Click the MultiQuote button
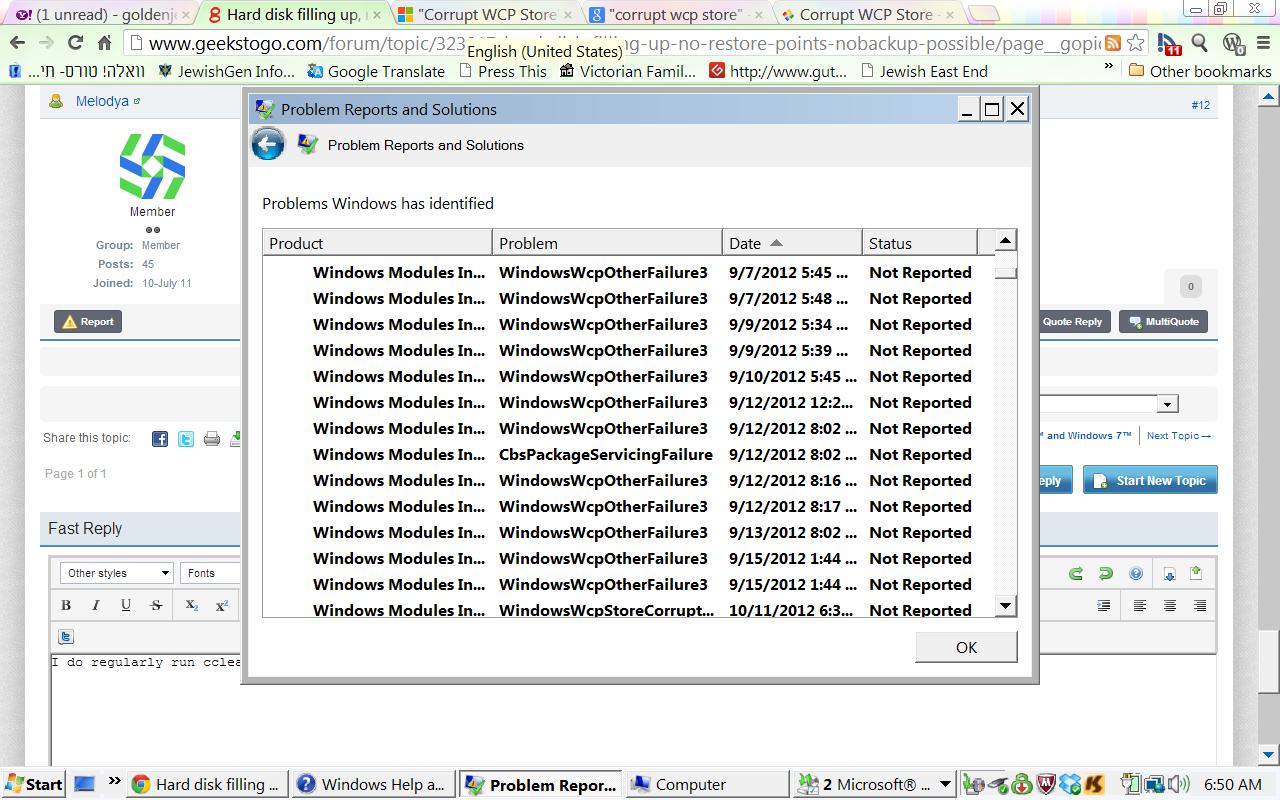1280x800 pixels. coord(1164,322)
